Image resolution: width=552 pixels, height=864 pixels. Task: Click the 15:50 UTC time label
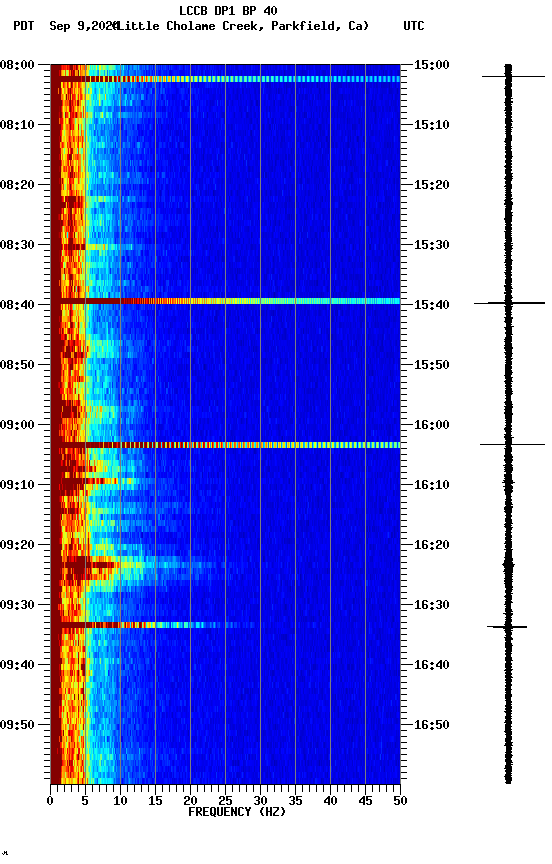(x=432, y=365)
